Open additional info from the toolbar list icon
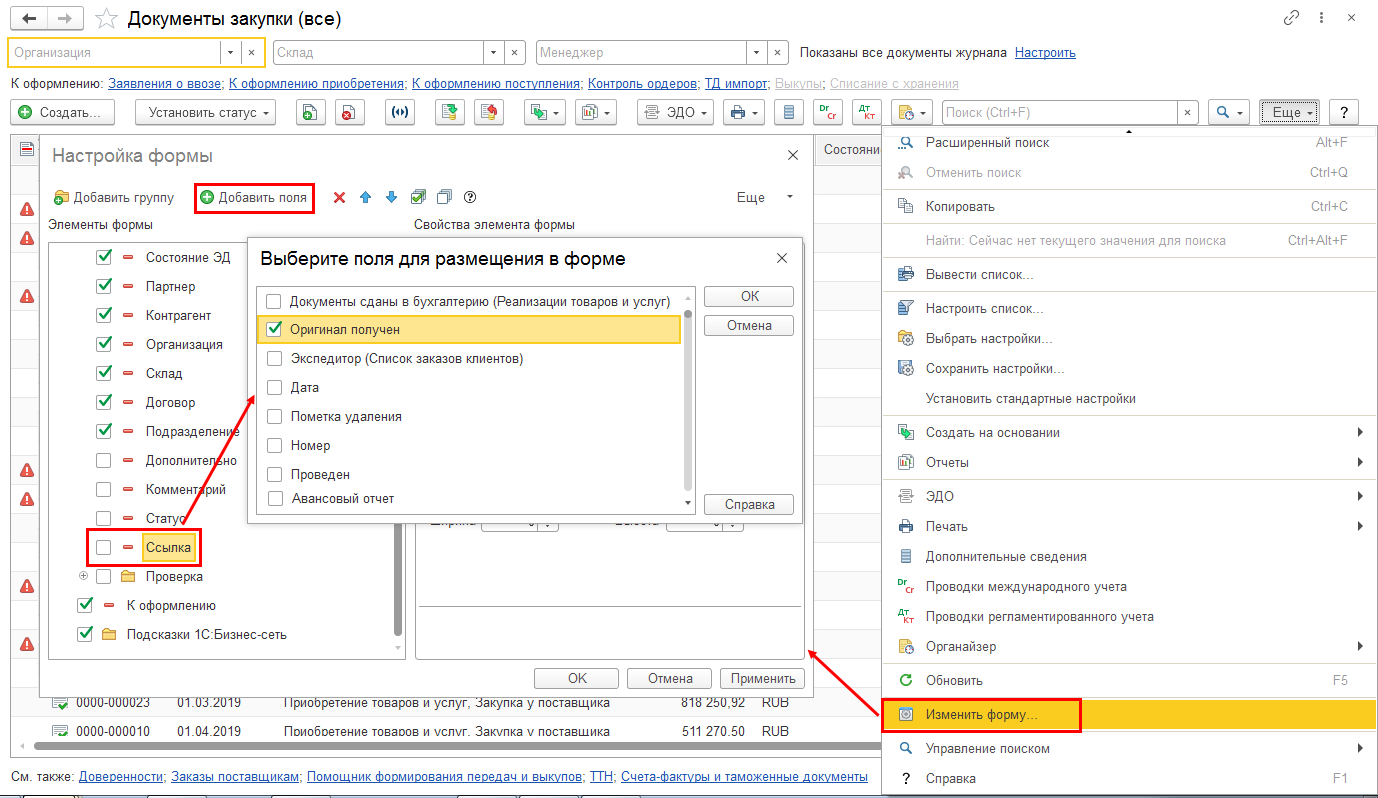Viewport: 1378px width, 798px height. click(790, 113)
